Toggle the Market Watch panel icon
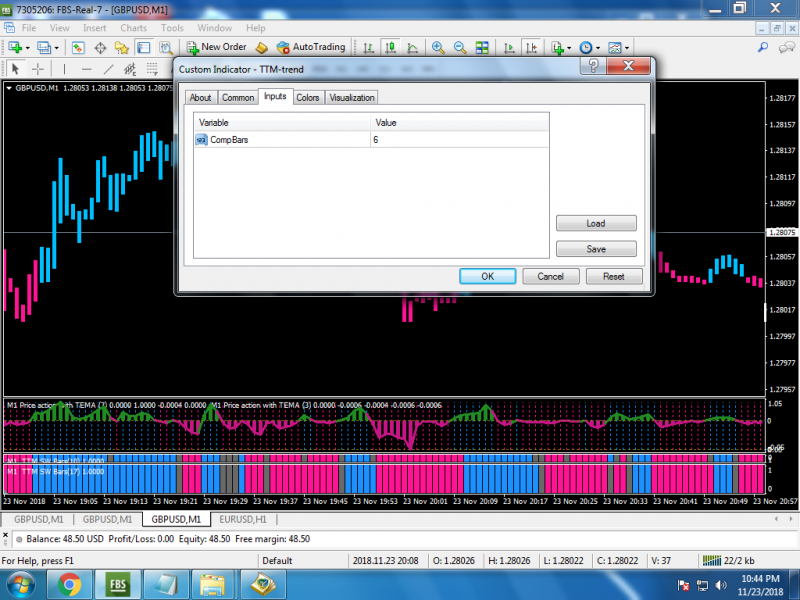This screenshot has height=600, width=800. 78,48
